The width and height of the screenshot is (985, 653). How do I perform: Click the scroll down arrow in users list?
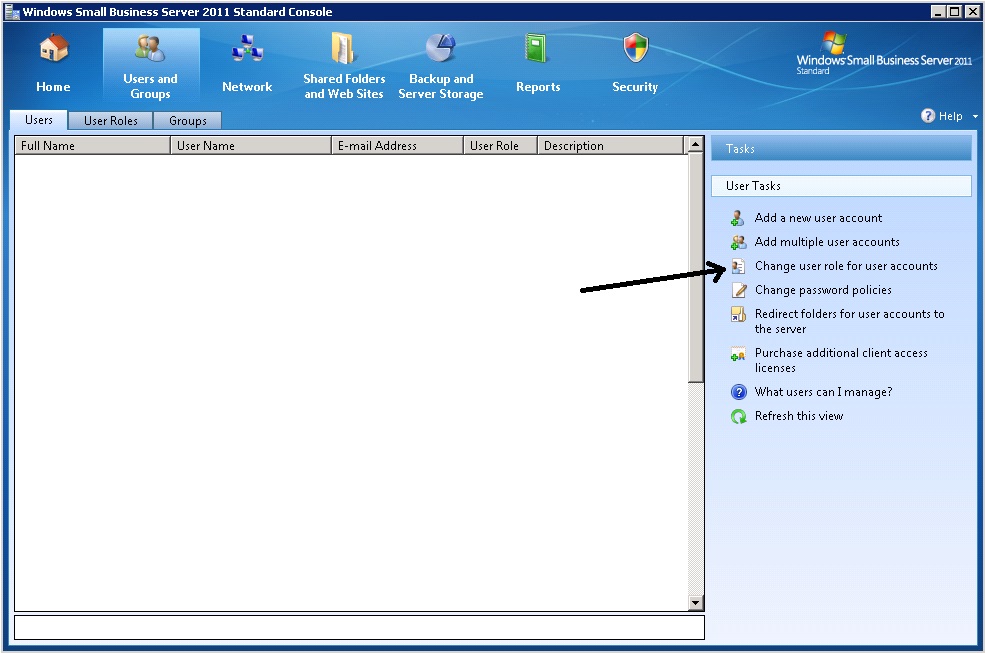tap(696, 603)
